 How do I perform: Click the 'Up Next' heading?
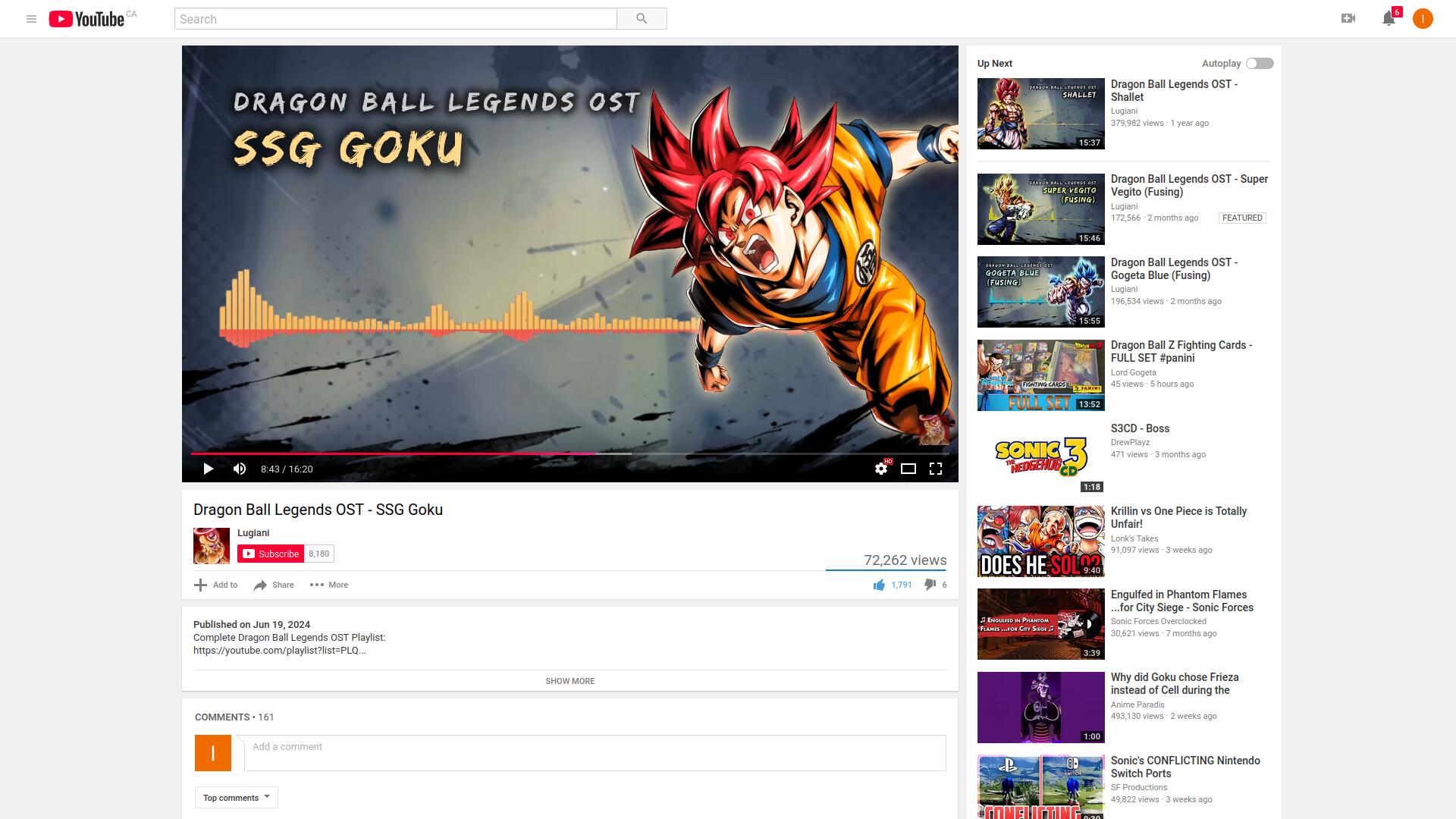pos(995,64)
